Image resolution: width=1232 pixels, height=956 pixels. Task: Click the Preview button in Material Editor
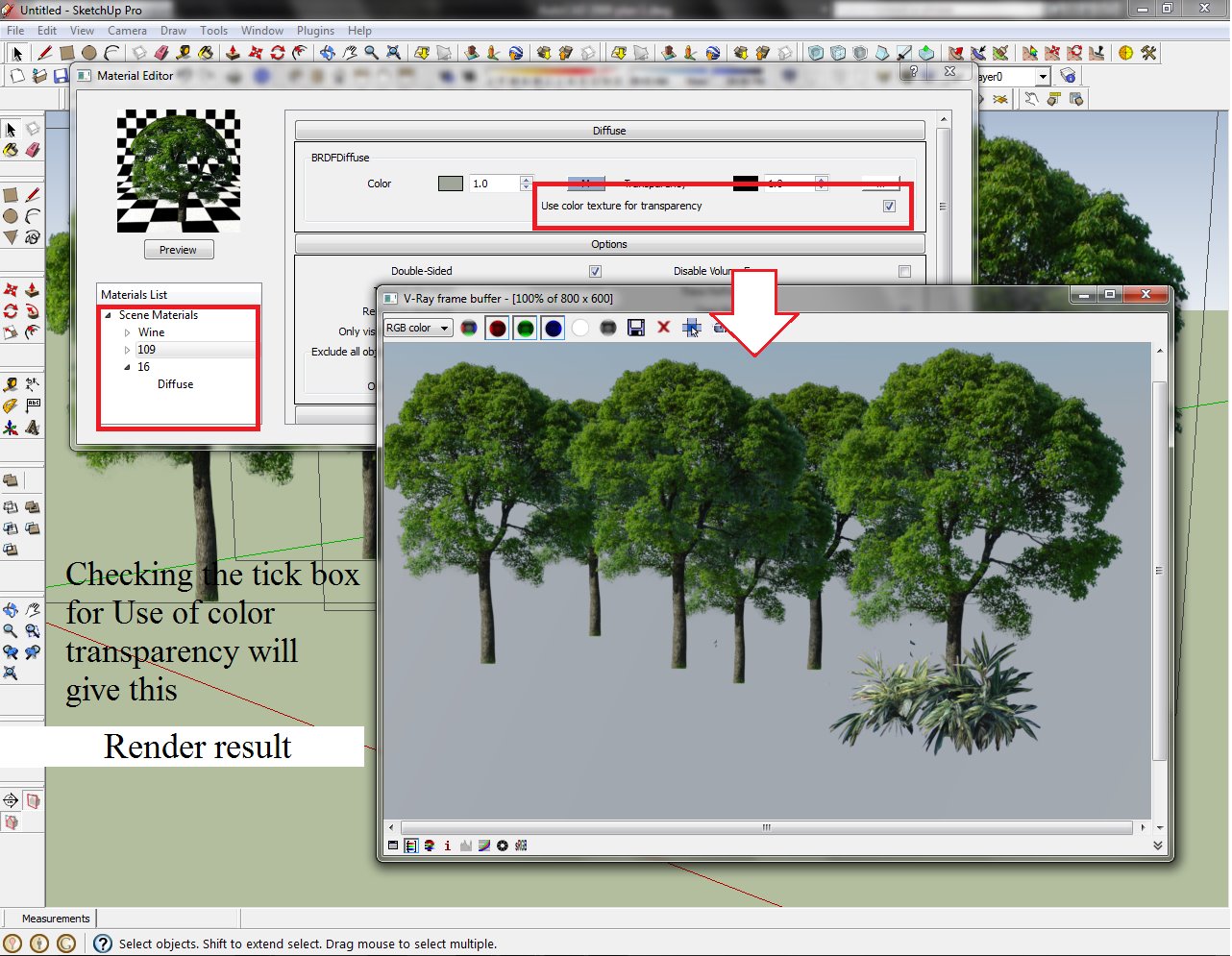[x=178, y=249]
